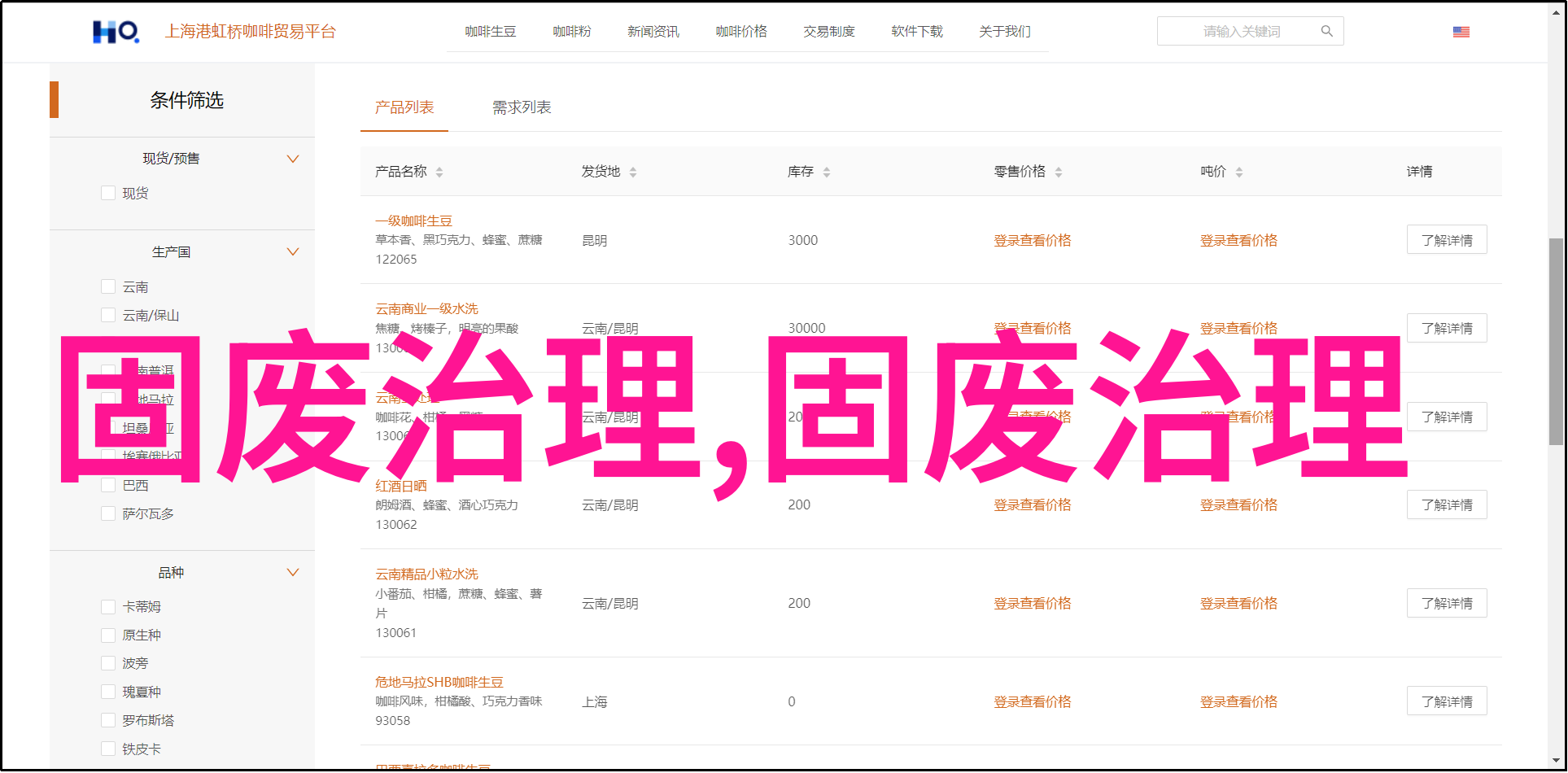Check the 云南 origin checkbox
The height and width of the screenshot is (773, 1568).
[x=108, y=286]
